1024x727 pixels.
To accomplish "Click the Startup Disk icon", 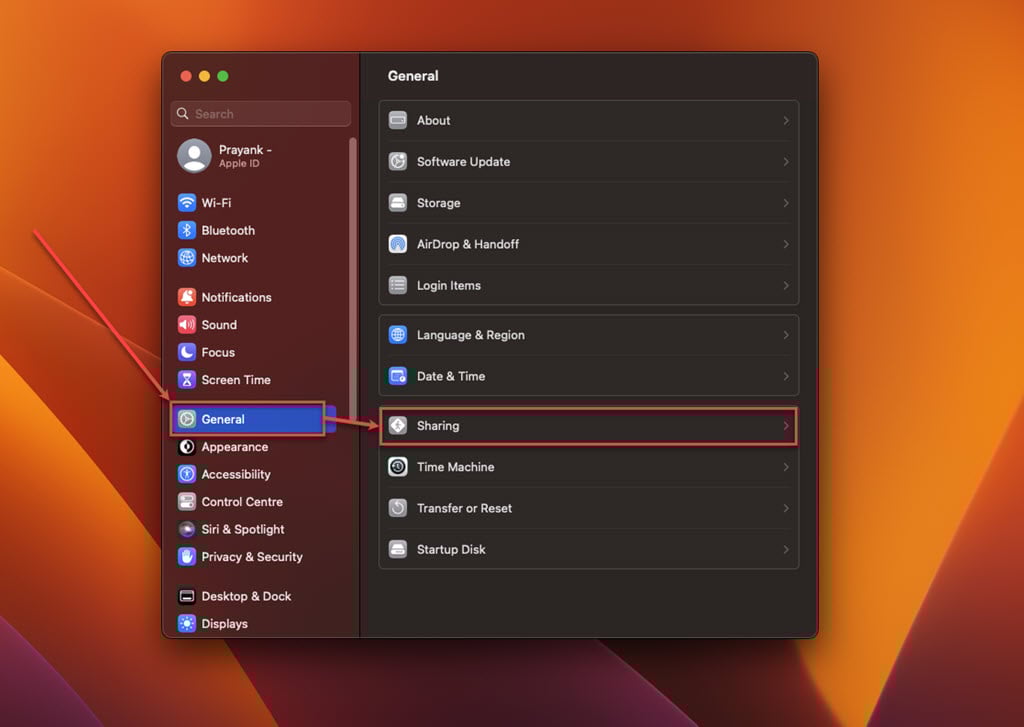I will (398, 549).
